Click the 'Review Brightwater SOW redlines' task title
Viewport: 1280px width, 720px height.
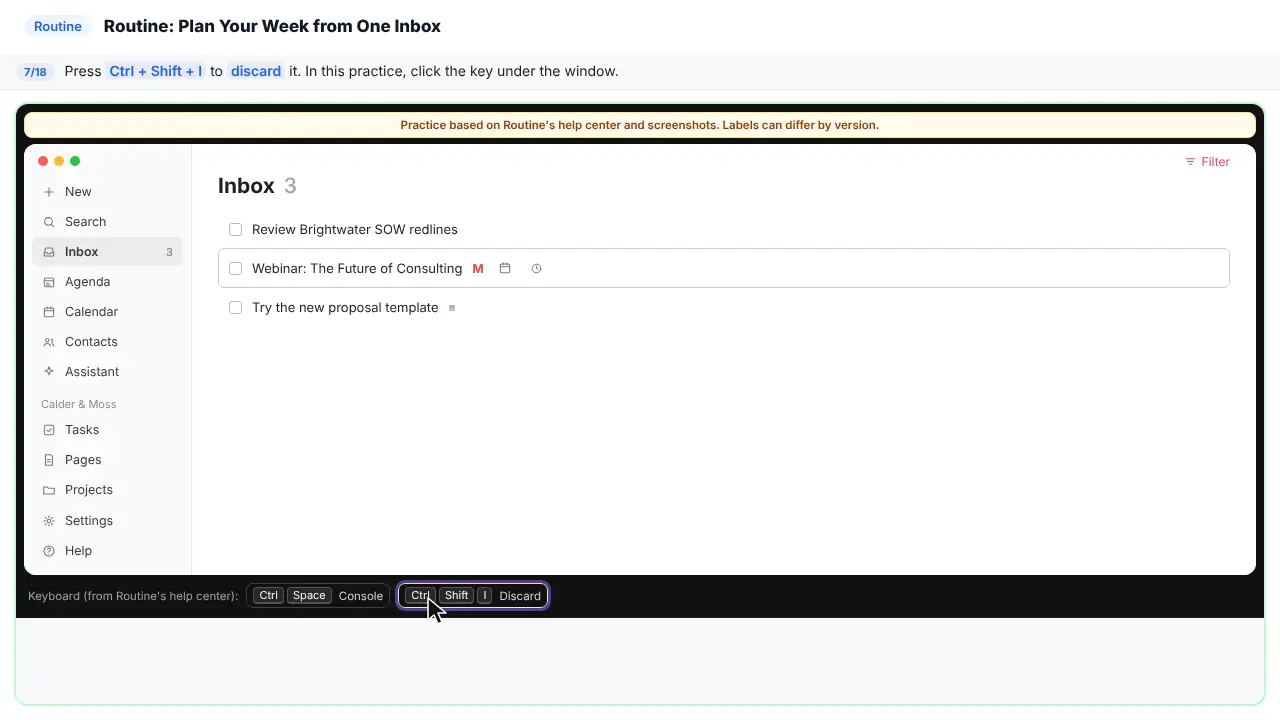coord(355,230)
